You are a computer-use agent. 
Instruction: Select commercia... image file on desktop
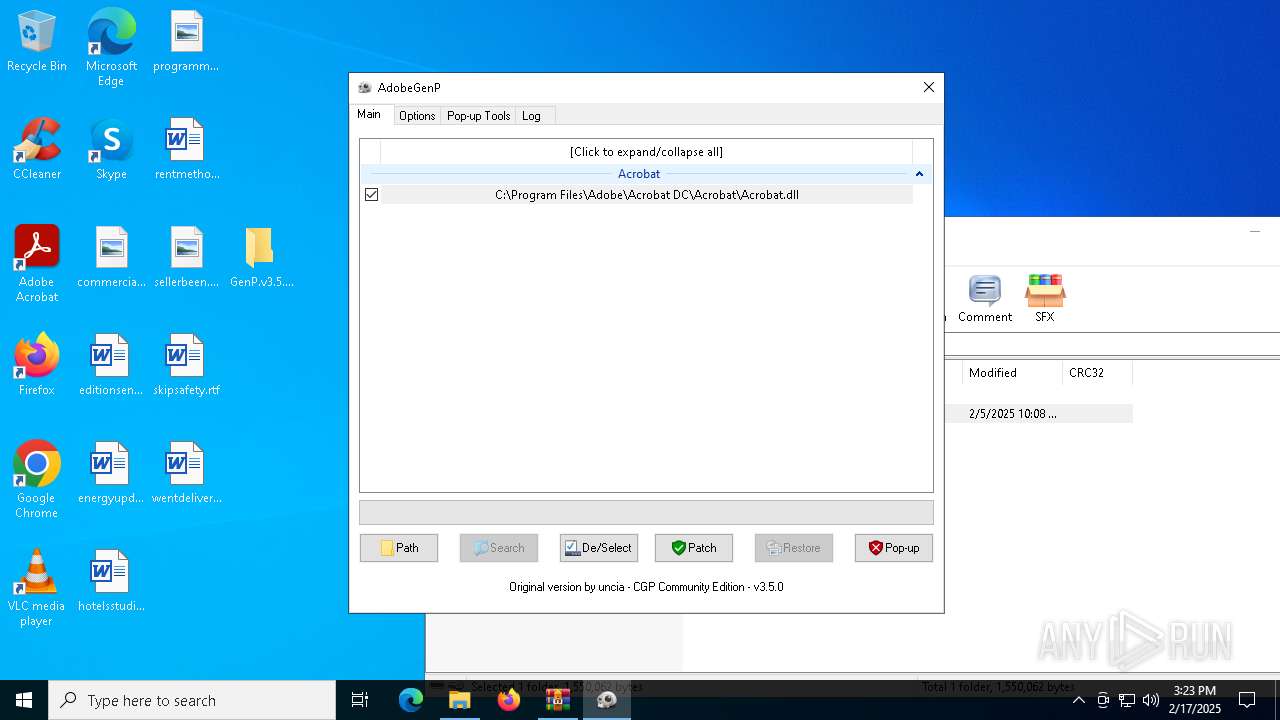[x=111, y=258]
